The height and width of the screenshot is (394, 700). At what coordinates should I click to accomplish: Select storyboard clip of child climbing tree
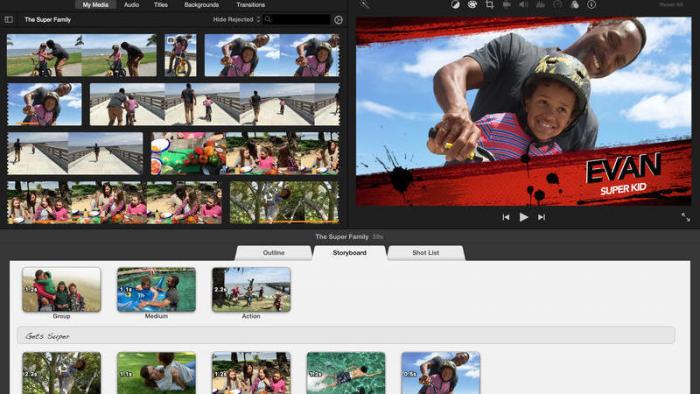[x=62, y=373]
